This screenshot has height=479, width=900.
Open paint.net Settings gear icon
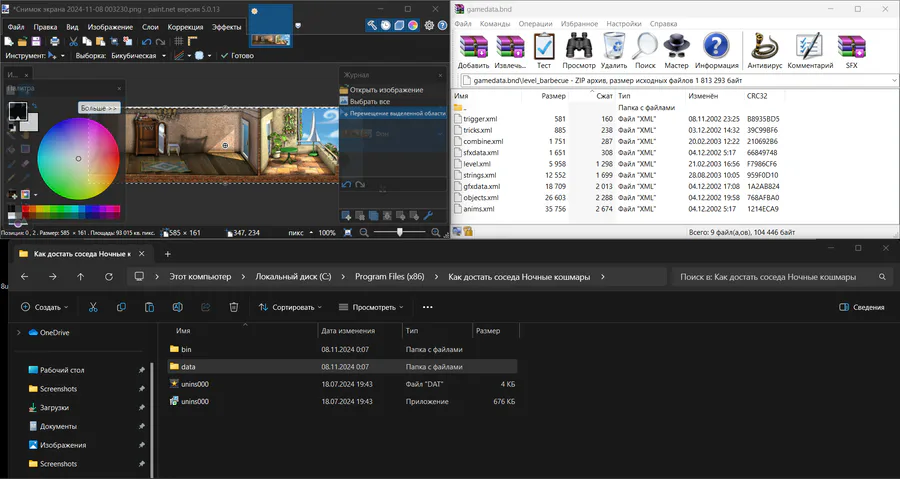tap(429, 25)
